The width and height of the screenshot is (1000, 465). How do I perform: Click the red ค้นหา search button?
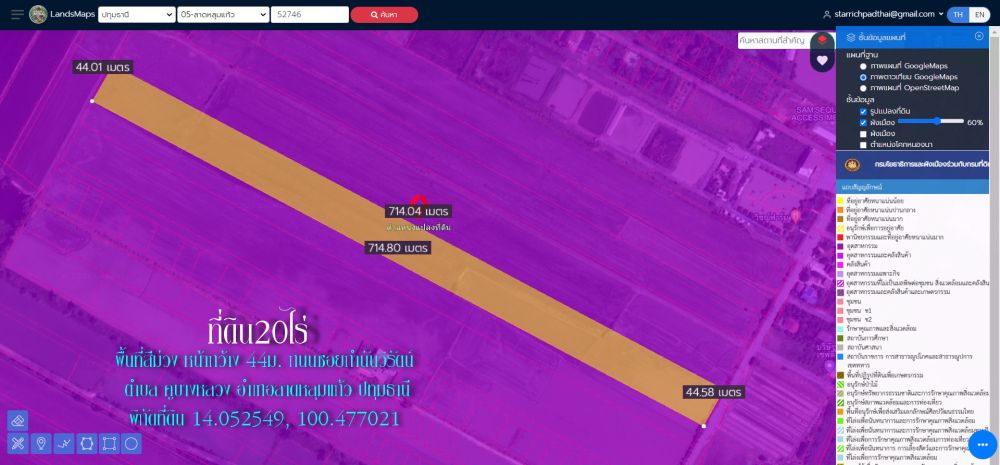tap(384, 15)
